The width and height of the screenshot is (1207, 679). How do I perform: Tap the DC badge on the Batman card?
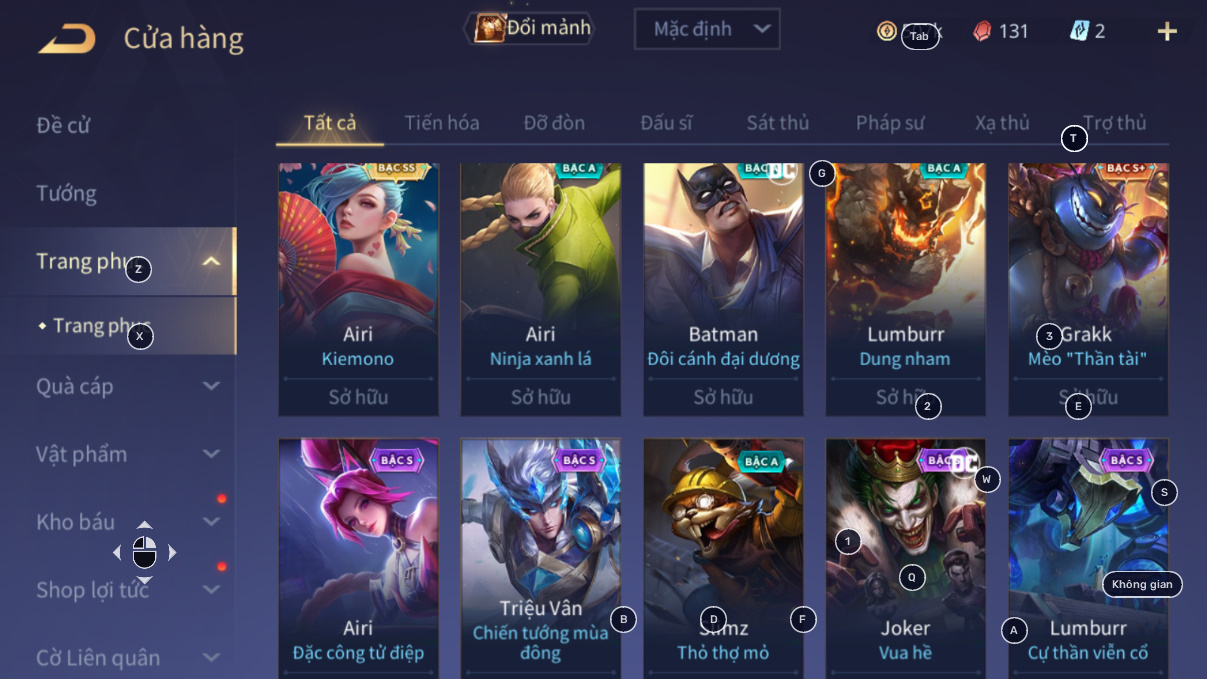pyautogui.click(x=782, y=170)
